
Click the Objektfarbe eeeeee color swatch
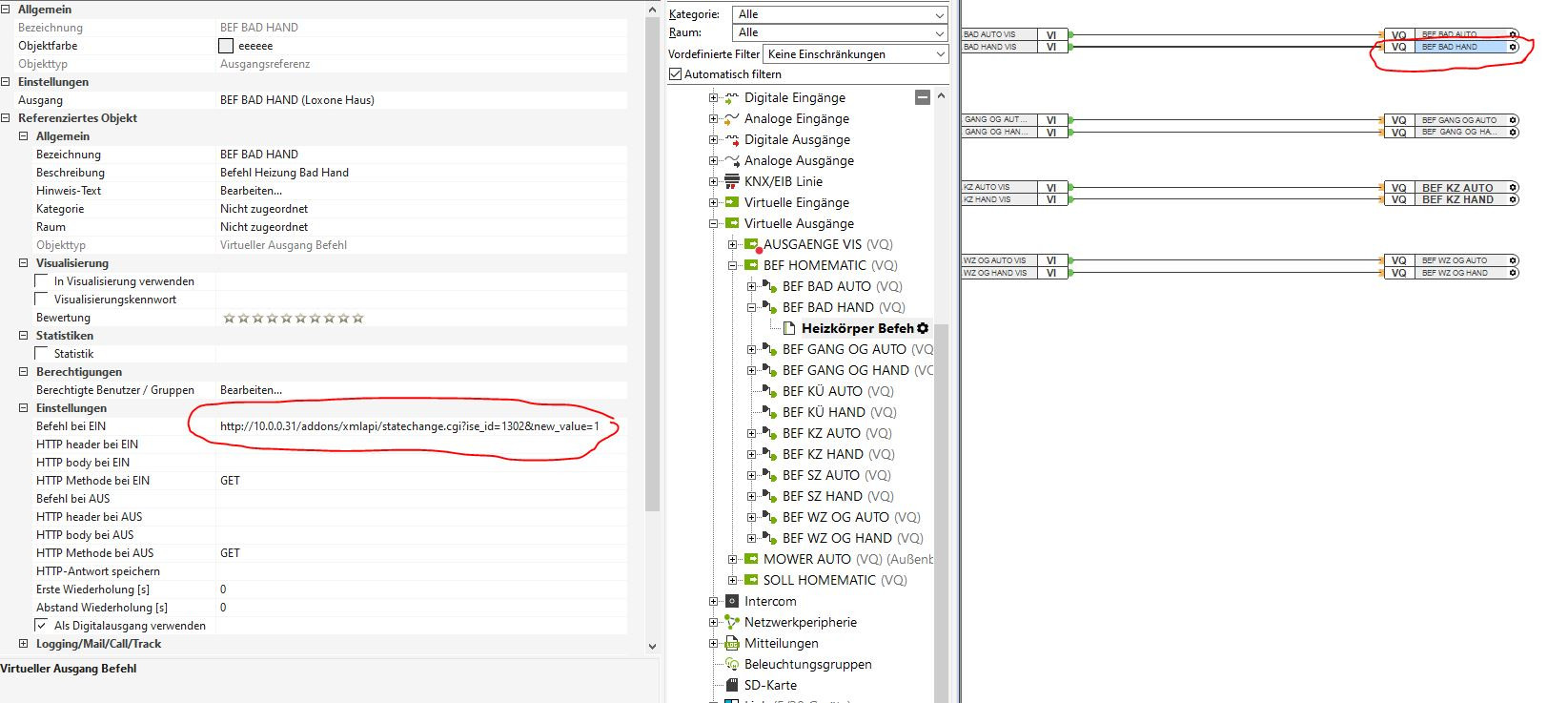[x=226, y=46]
